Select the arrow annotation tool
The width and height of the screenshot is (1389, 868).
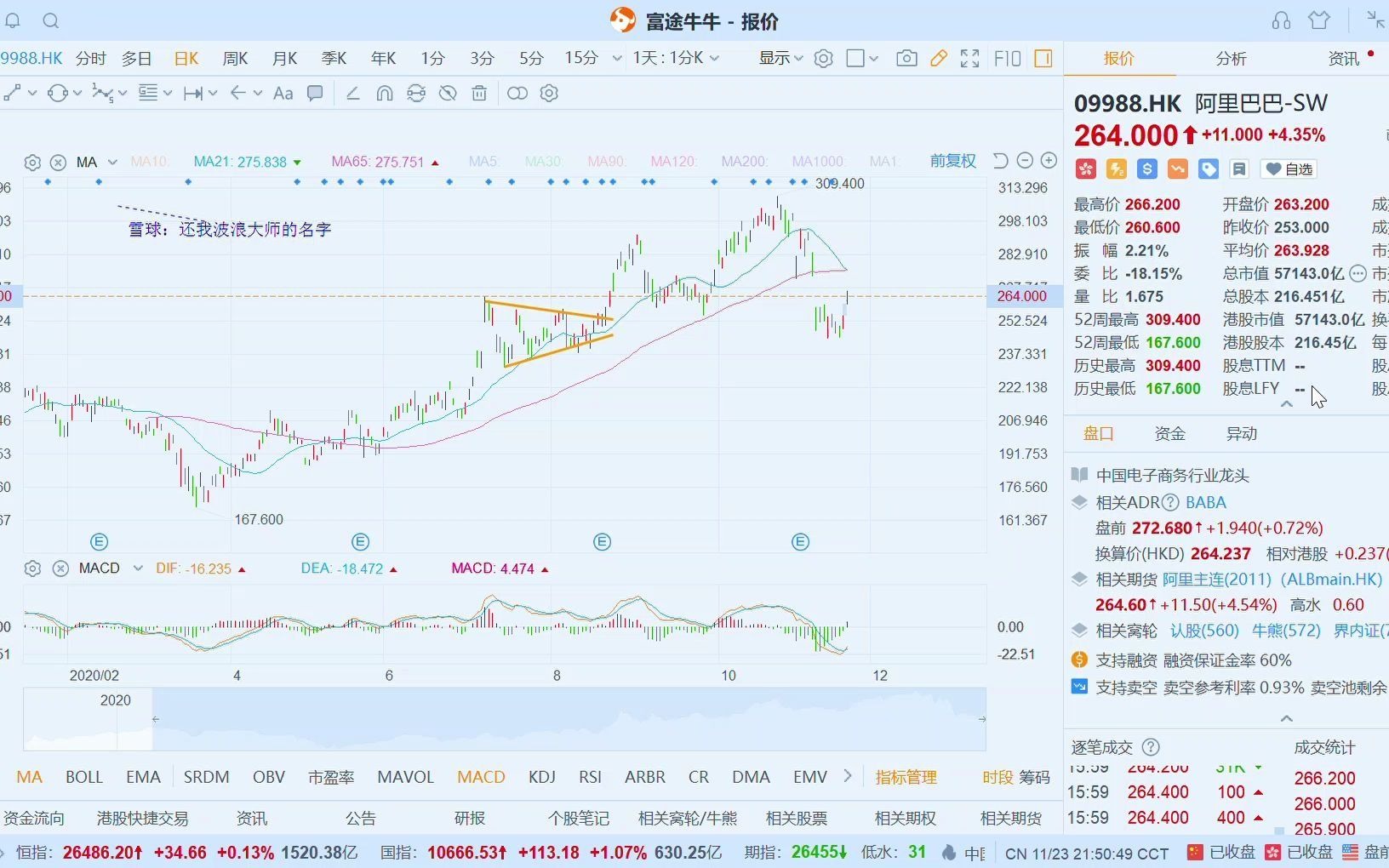point(238,93)
